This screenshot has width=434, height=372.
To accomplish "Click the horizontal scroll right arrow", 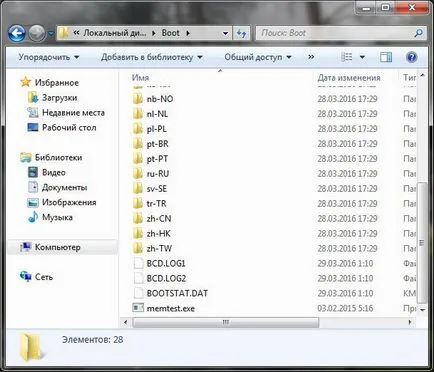I will point(410,322).
